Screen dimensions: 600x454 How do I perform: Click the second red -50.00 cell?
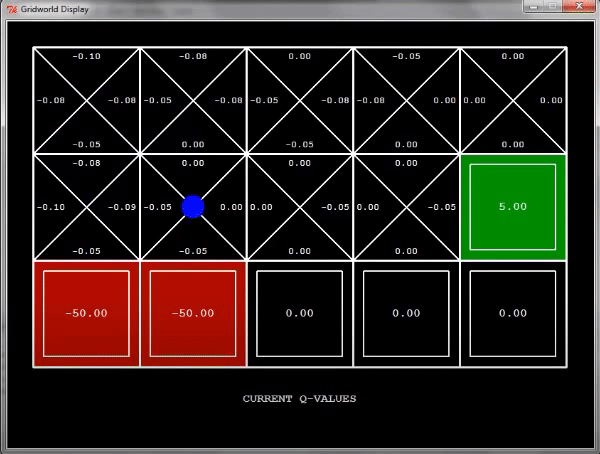click(x=193, y=314)
